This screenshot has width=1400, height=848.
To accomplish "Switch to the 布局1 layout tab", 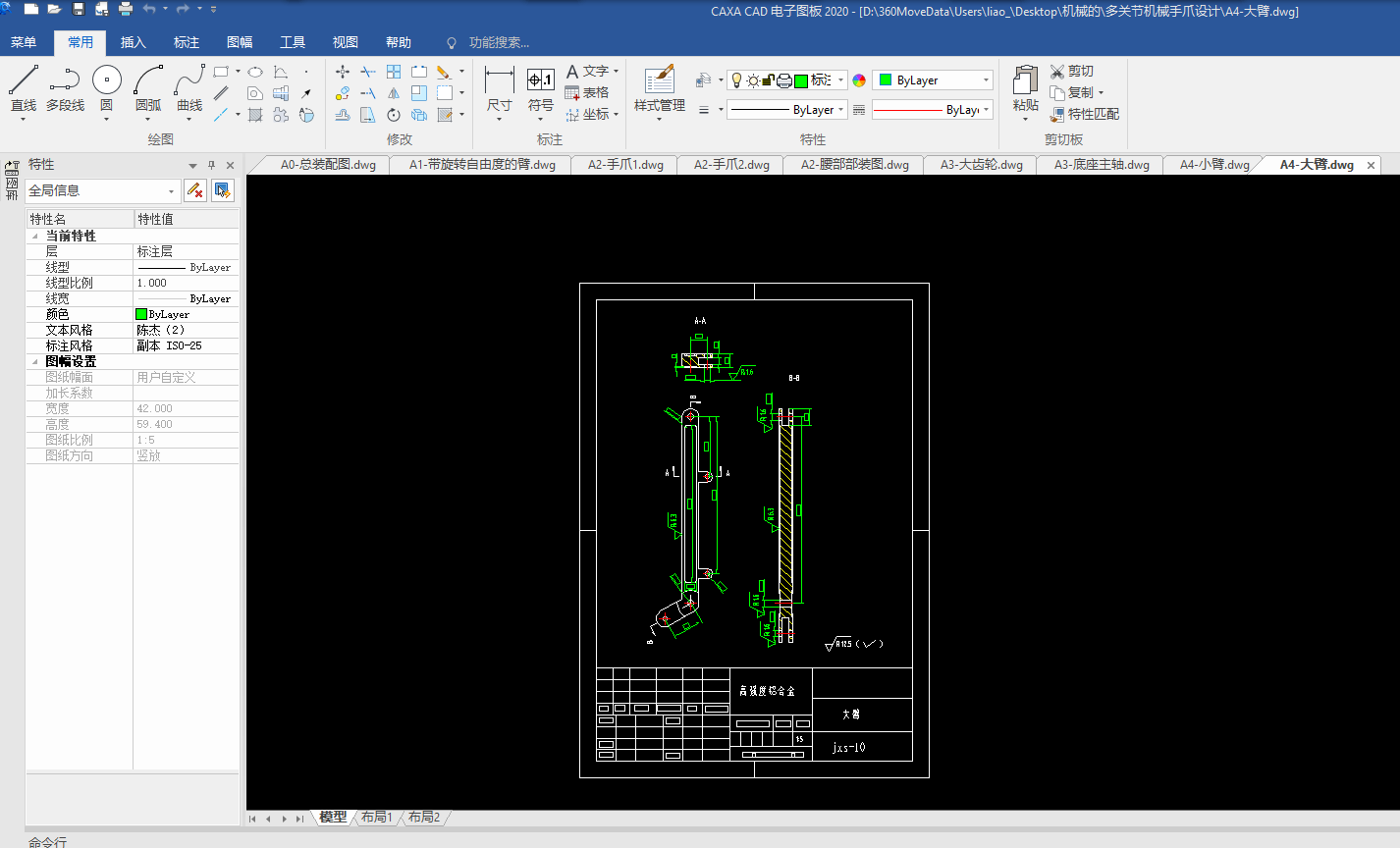I will tap(376, 817).
